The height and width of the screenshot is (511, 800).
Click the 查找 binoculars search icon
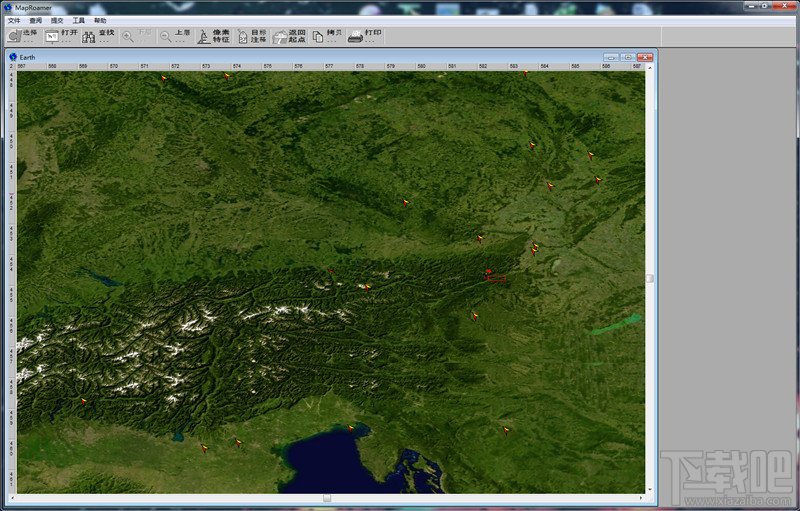pos(89,36)
